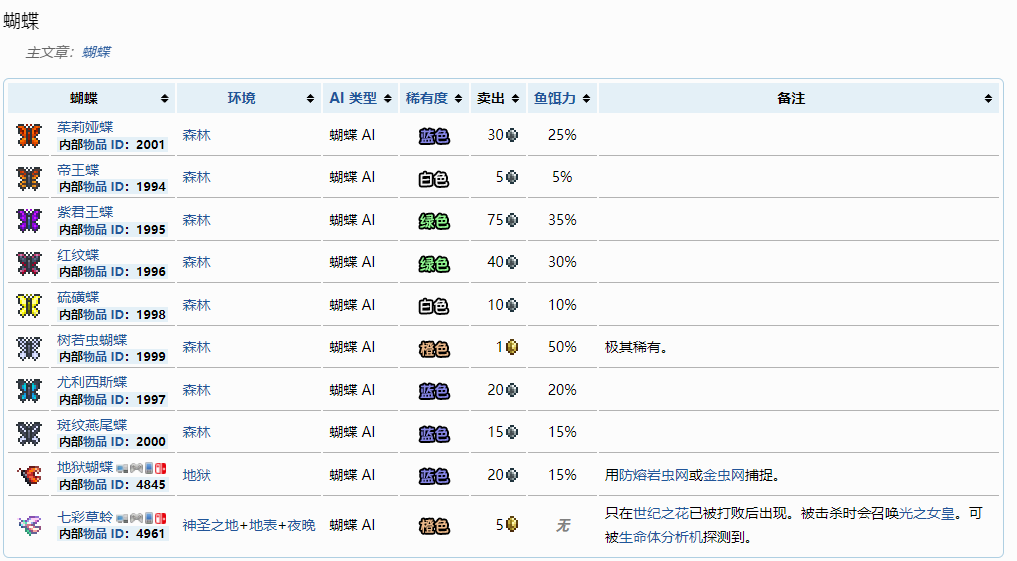Open the 稀有度 column header link
1017x561 pixels.
click(426, 98)
